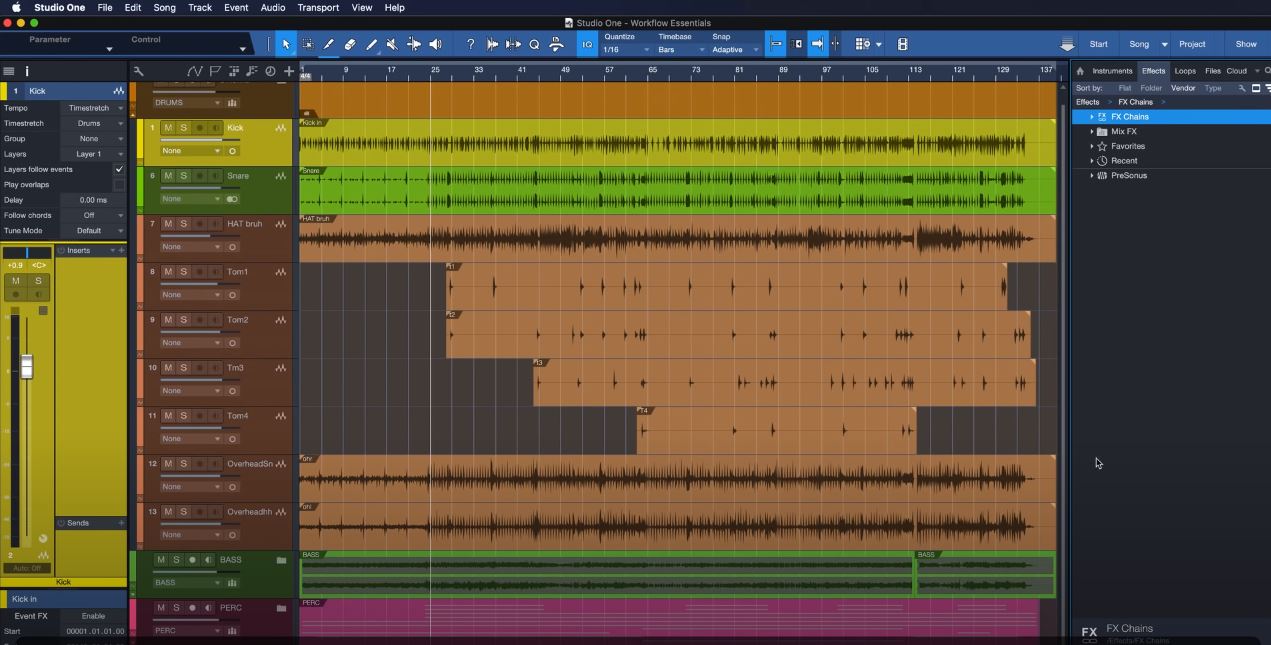
Task: Select the Listen speaker tool
Action: pyautogui.click(x=435, y=44)
